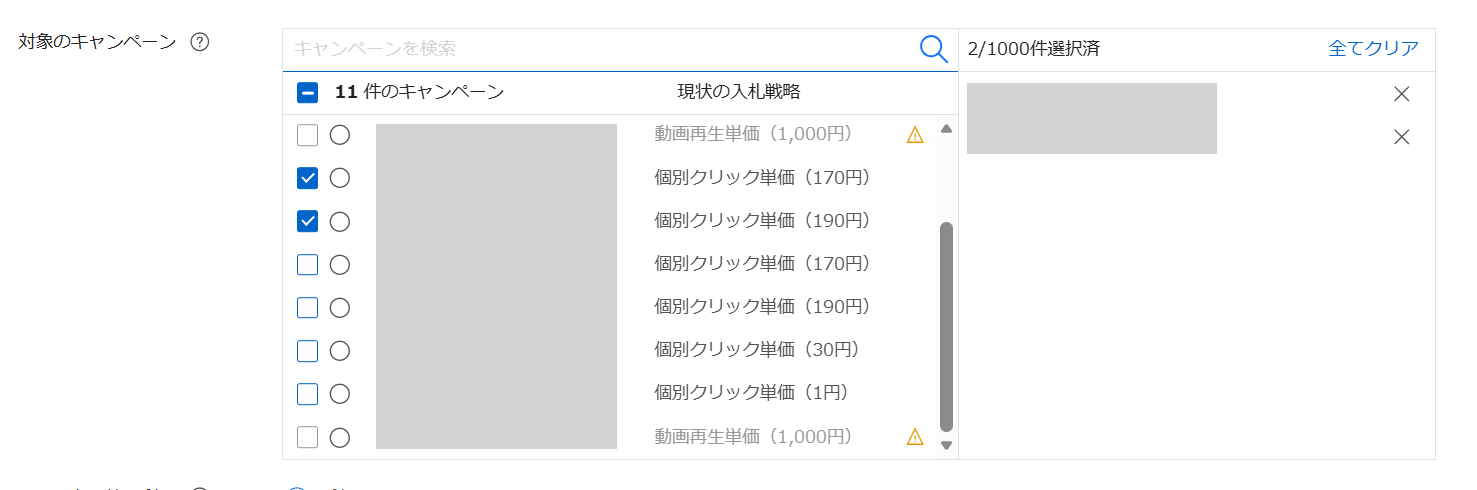The image size is (1477, 490).
Task: Click the 現状の入札戦略 column header
Action: coord(738,92)
